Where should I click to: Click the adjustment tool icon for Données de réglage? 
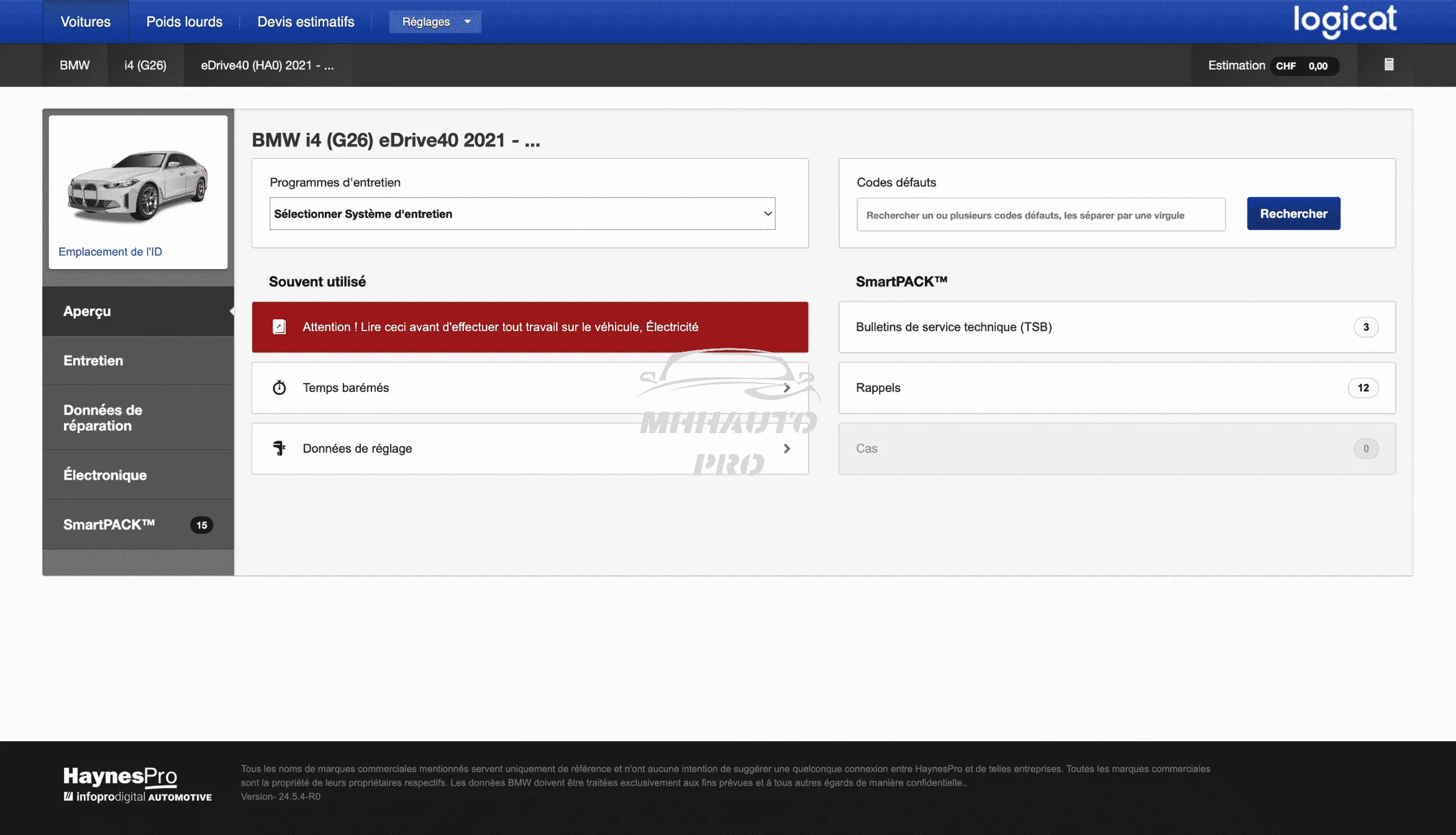coord(280,448)
